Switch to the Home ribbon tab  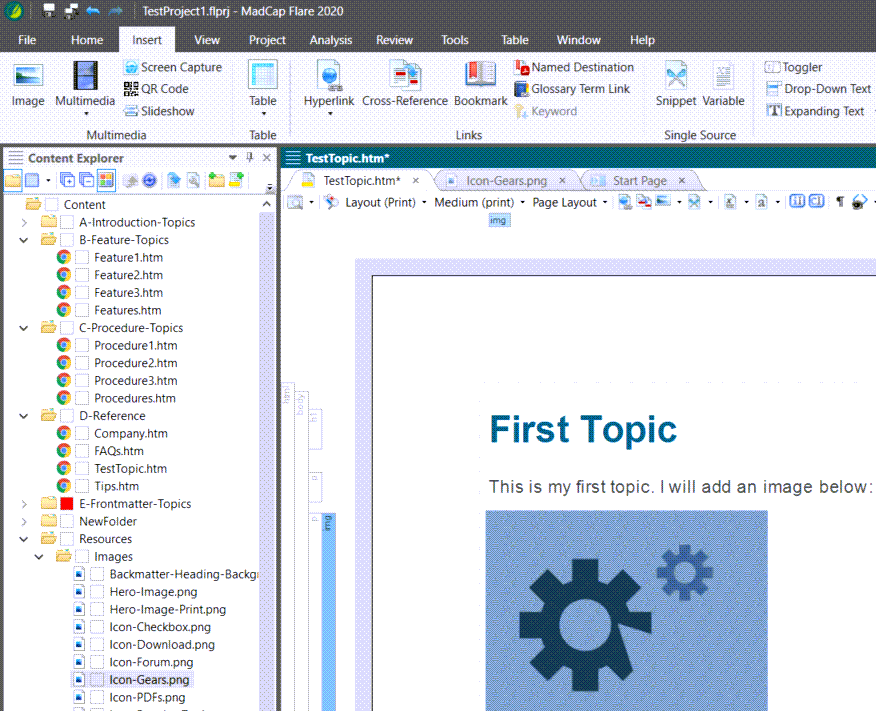(87, 40)
